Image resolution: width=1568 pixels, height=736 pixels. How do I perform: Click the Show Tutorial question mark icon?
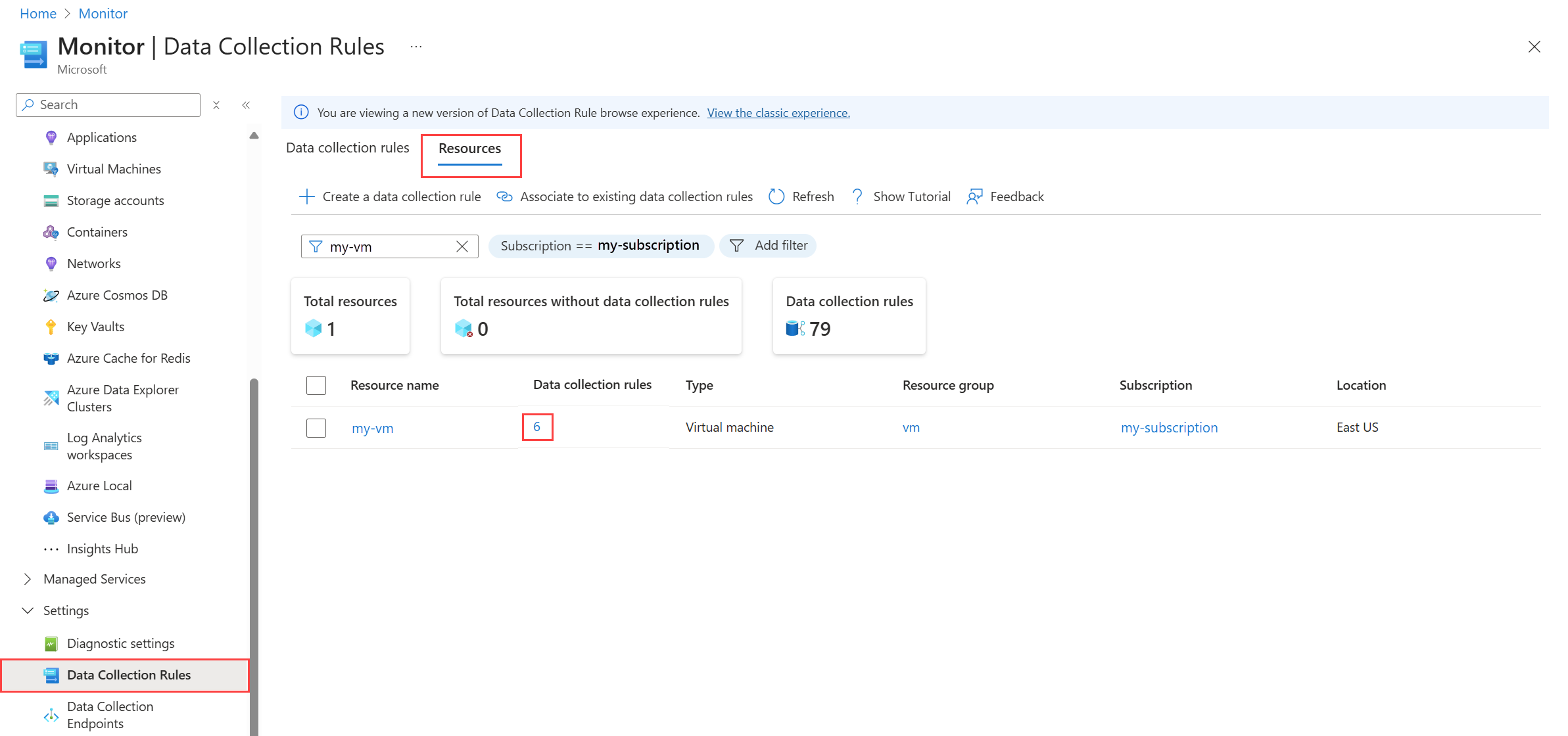[857, 196]
